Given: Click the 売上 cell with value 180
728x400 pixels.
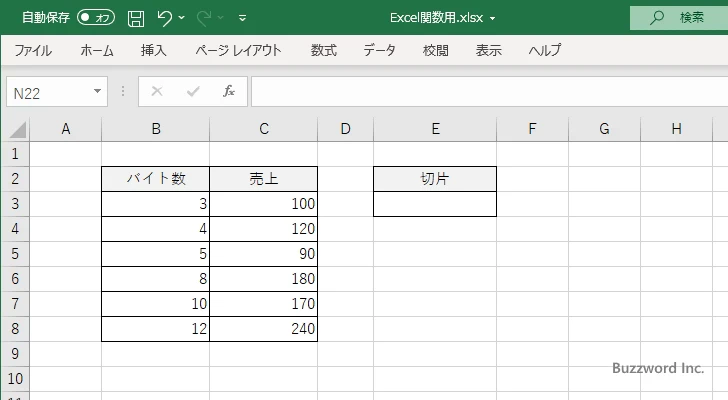Looking at the screenshot, I should click(x=264, y=279).
